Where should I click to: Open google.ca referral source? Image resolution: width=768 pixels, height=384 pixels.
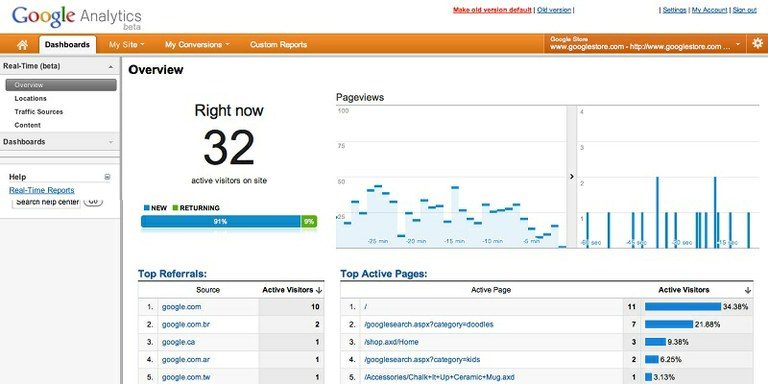tap(178, 342)
